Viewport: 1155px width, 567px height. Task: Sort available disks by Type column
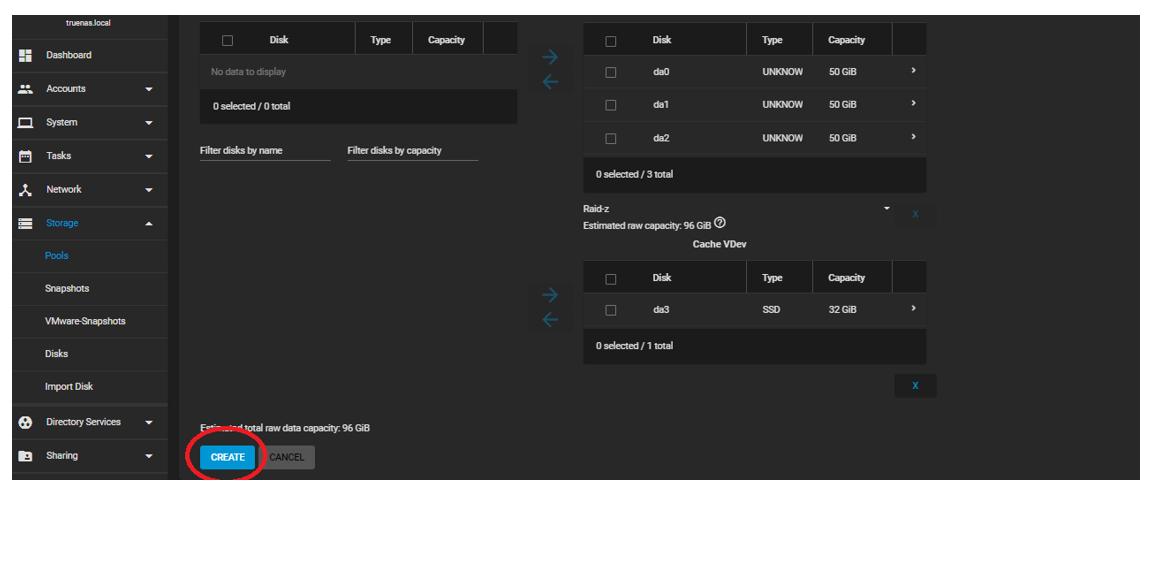click(x=381, y=40)
